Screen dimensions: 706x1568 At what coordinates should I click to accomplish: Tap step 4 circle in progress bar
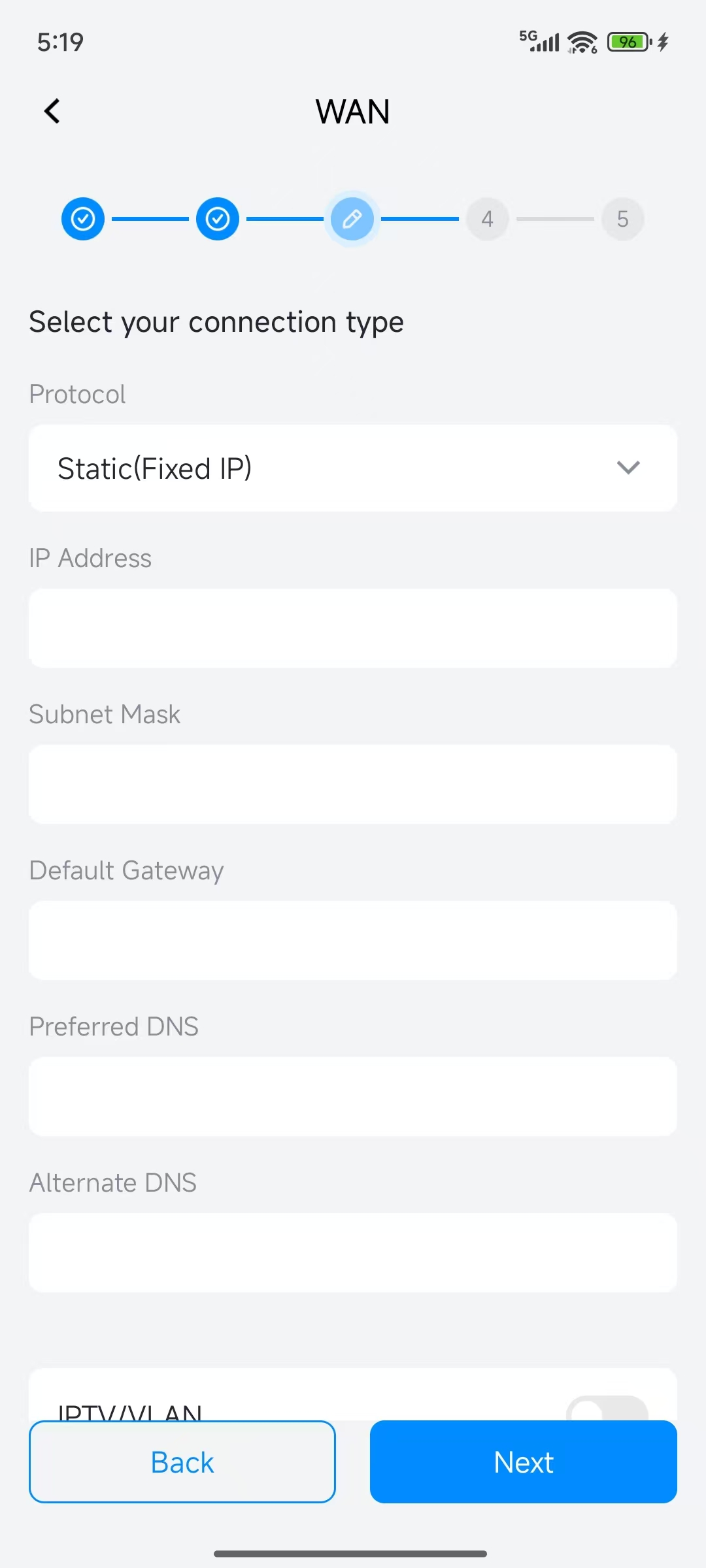[487, 219]
